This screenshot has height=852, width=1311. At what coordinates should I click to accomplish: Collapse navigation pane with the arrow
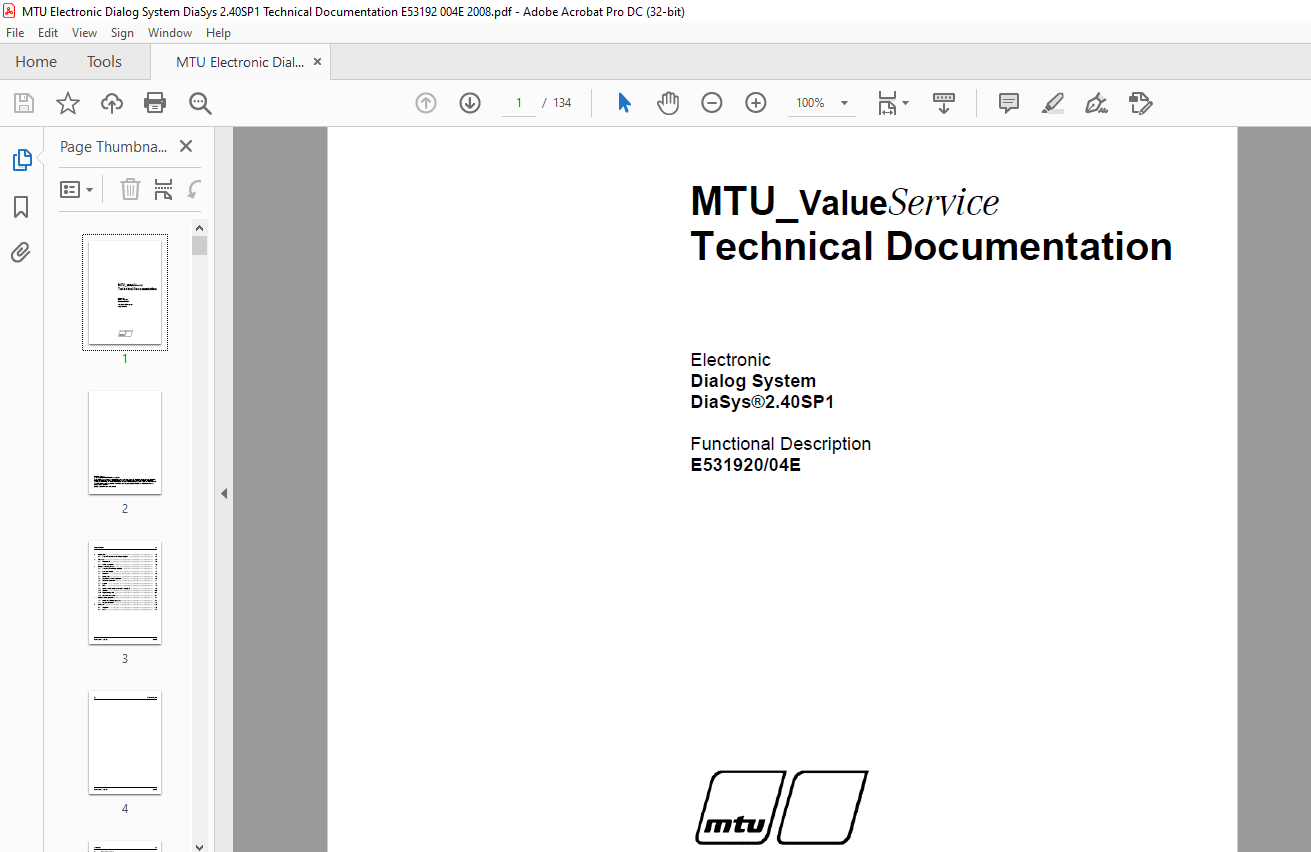[x=224, y=493]
